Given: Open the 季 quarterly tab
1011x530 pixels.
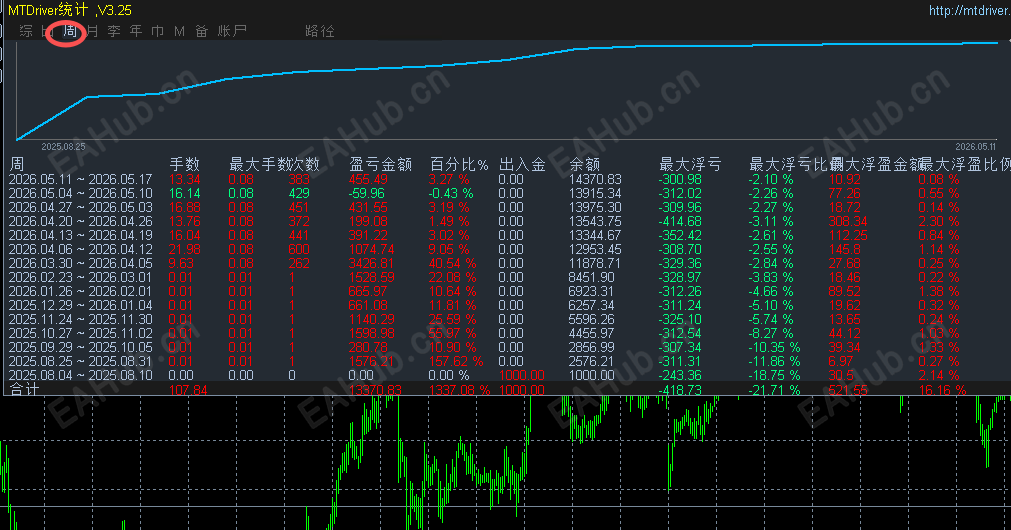Looking at the screenshot, I should click(x=114, y=31).
